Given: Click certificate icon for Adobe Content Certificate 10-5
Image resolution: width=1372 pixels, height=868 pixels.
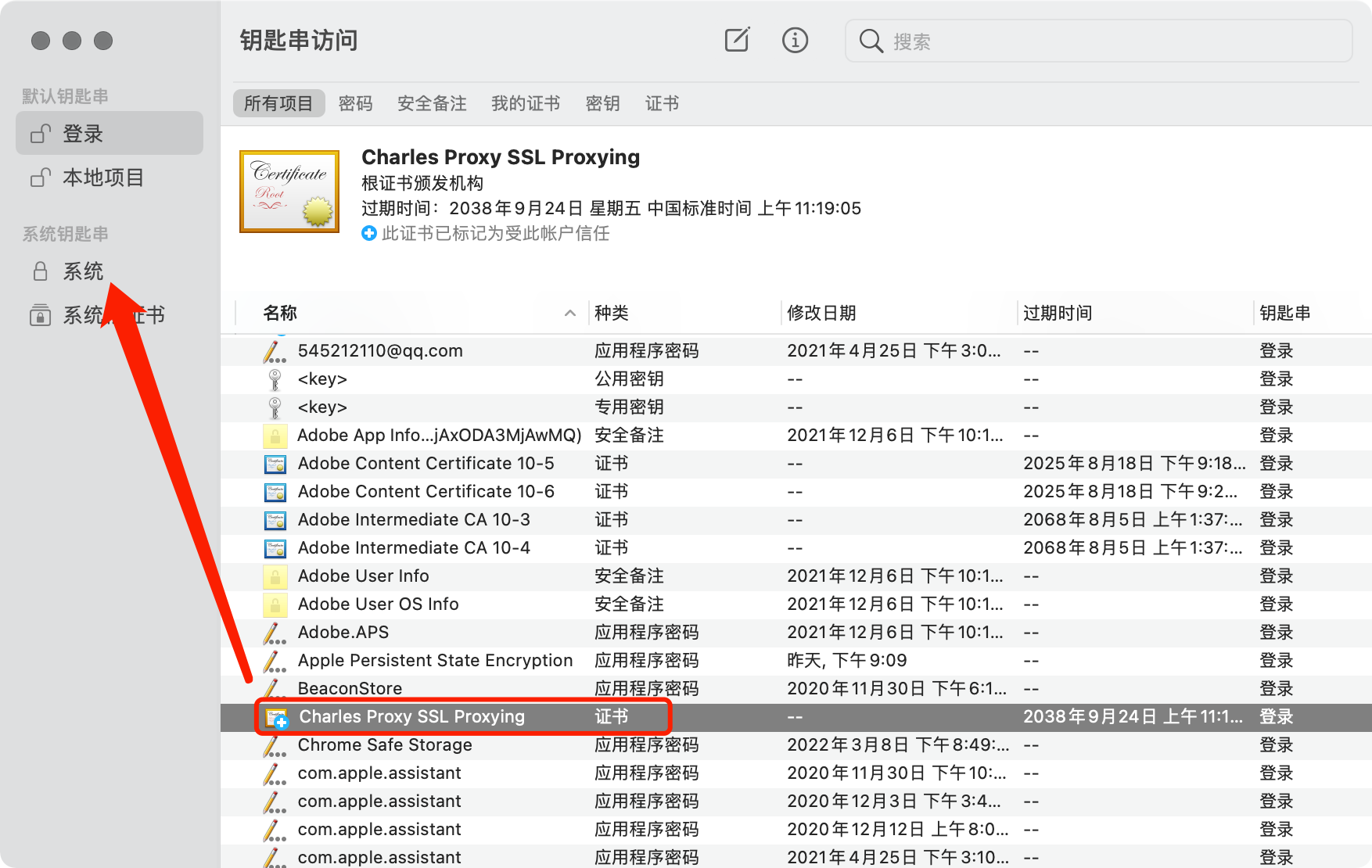Looking at the screenshot, I should click(275, 464).
